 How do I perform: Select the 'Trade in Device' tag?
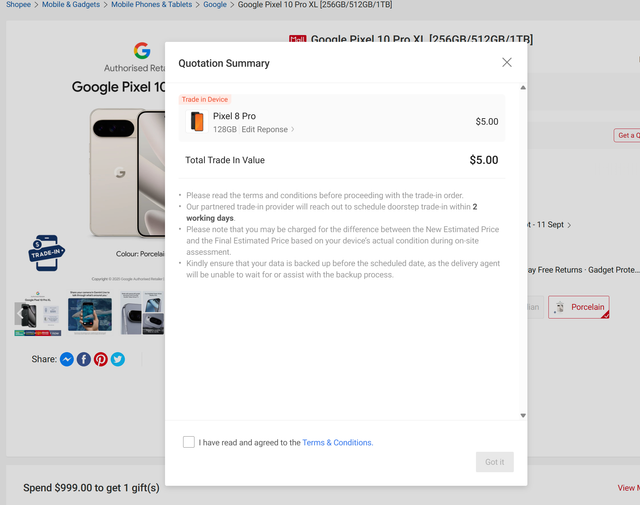[204, 99]
